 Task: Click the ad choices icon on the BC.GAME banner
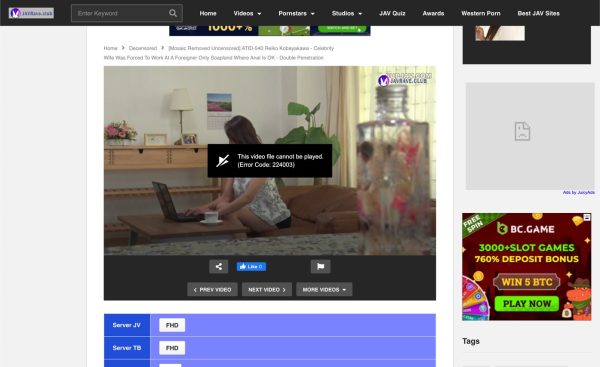pyautogui.click(x=587, y=217)
